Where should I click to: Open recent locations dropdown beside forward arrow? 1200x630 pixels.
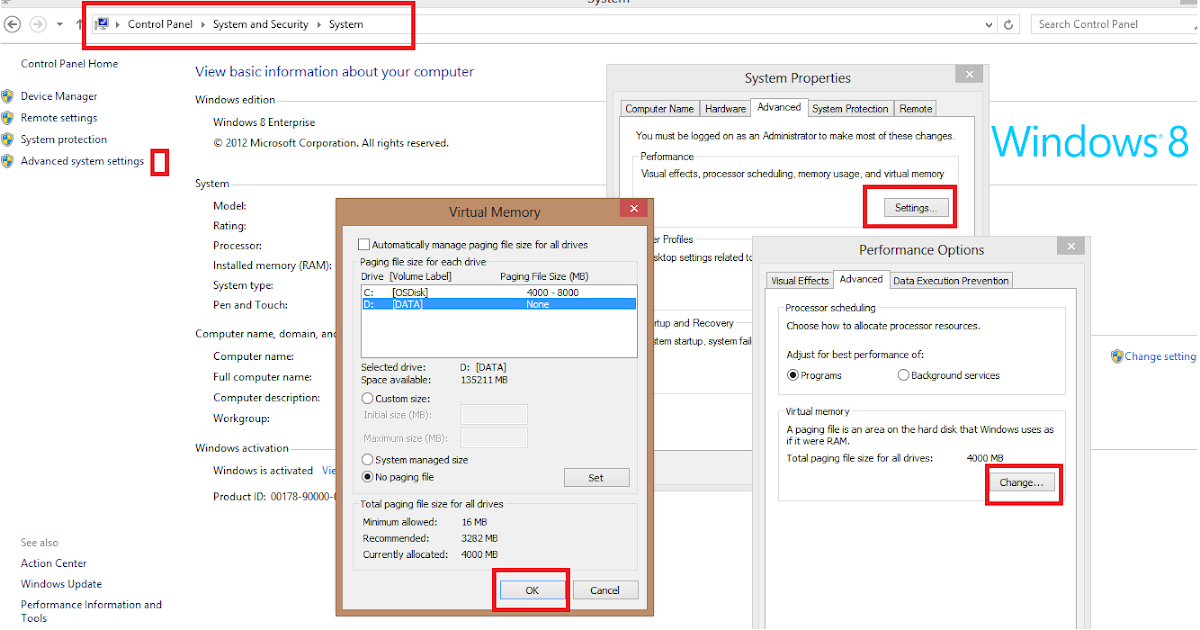coord(60,24)
